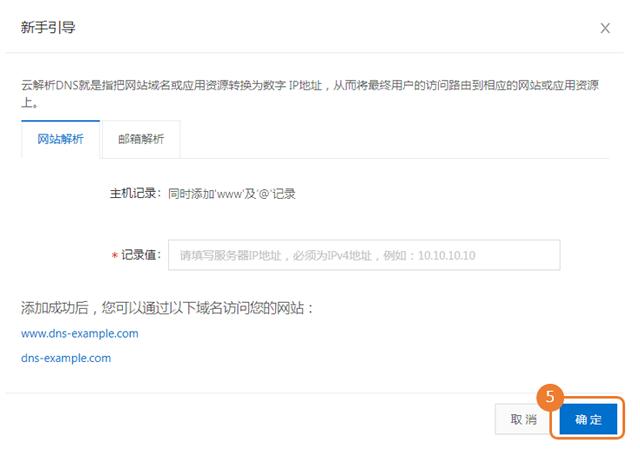Viewport: 640px width, 450px height.
Task: Click the 主机记录 field label
Action: [x=135, y=194]
